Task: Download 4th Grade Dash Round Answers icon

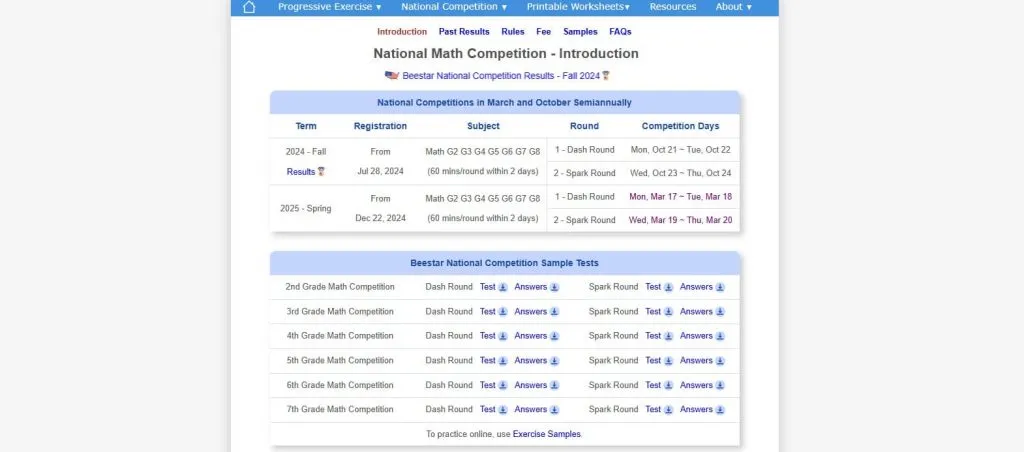Action: click(x=554, y=336)
